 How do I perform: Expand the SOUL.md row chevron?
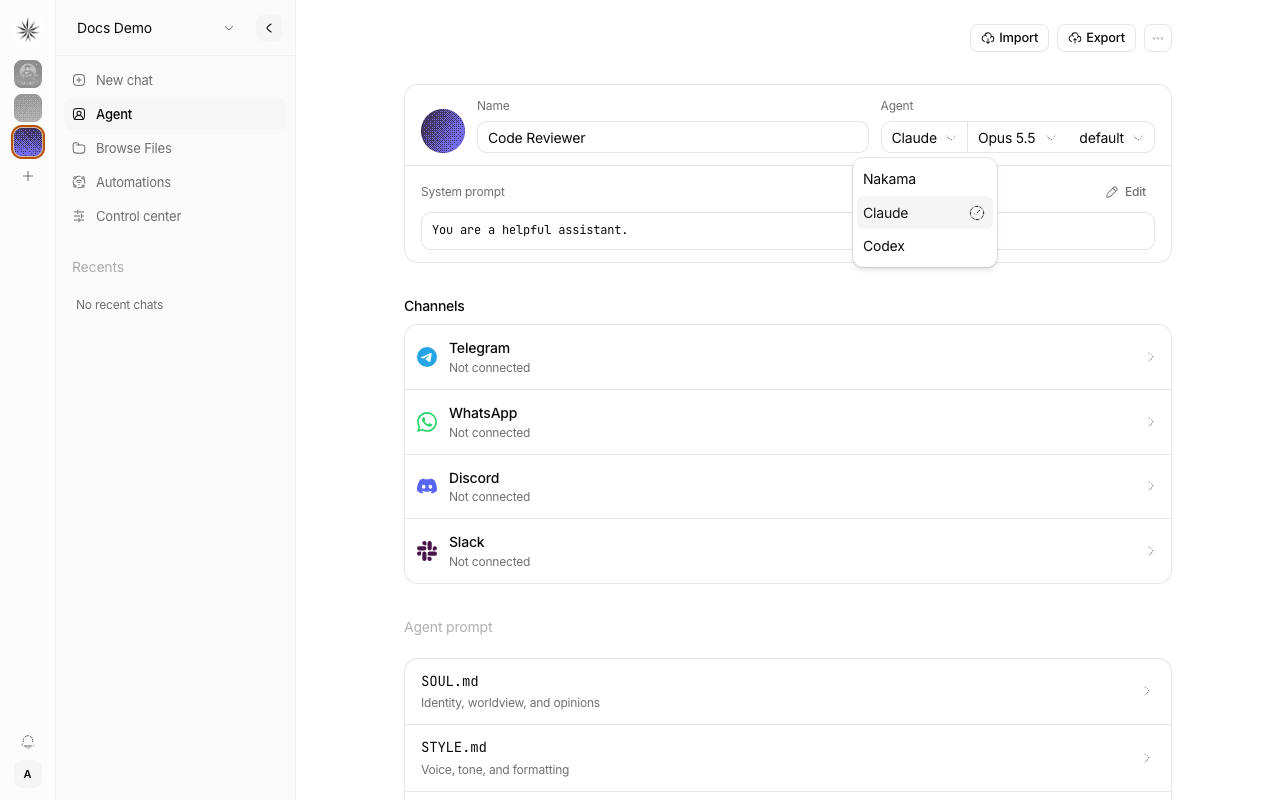[x=1147, y=691]
